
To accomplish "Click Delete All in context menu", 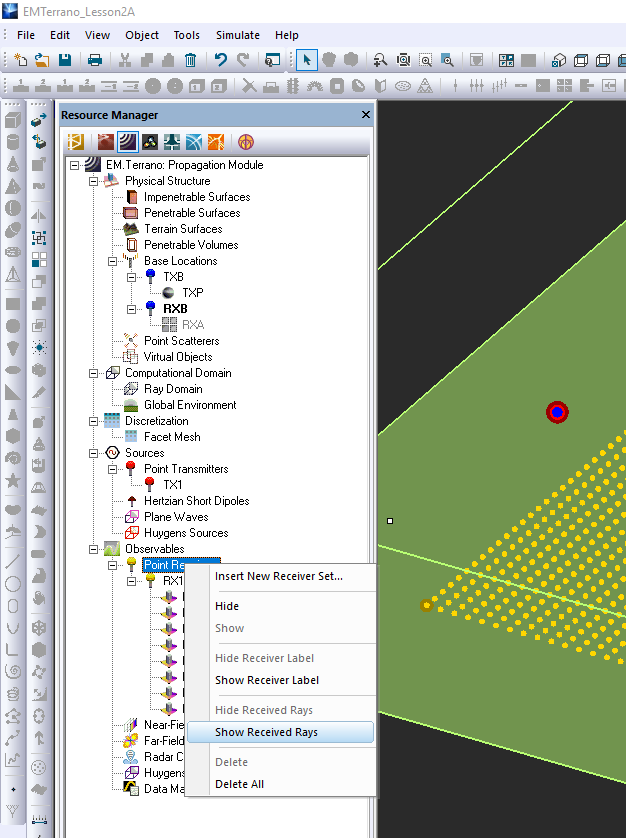I will (239, 784).
